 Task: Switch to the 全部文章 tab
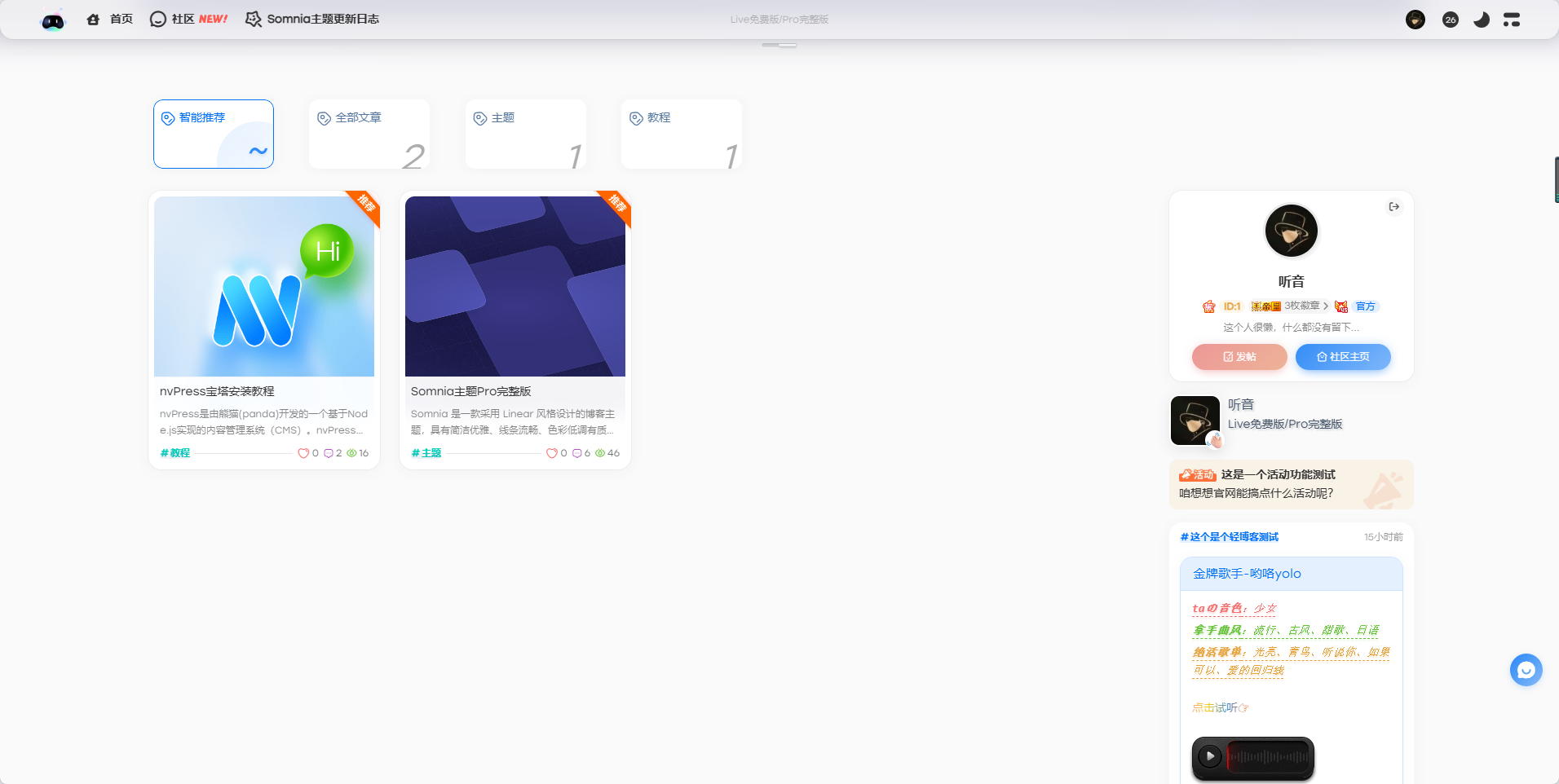click(x=369, y=134)
